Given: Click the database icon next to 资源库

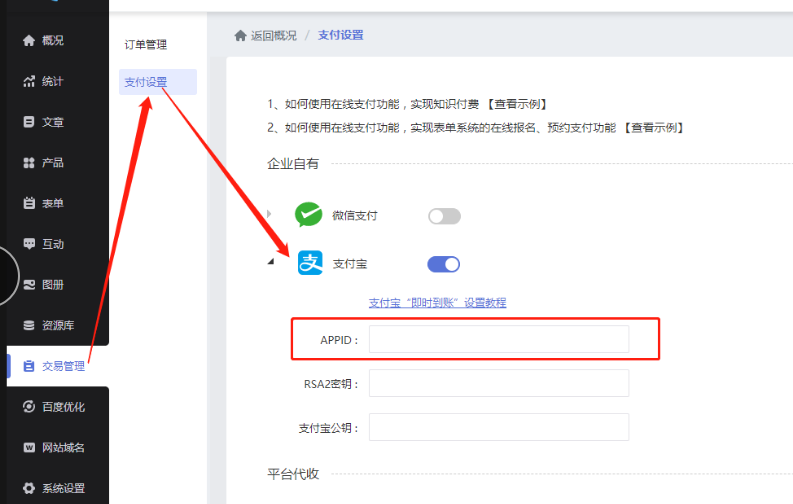Looking at the screenshot, I should click(29, 325).
